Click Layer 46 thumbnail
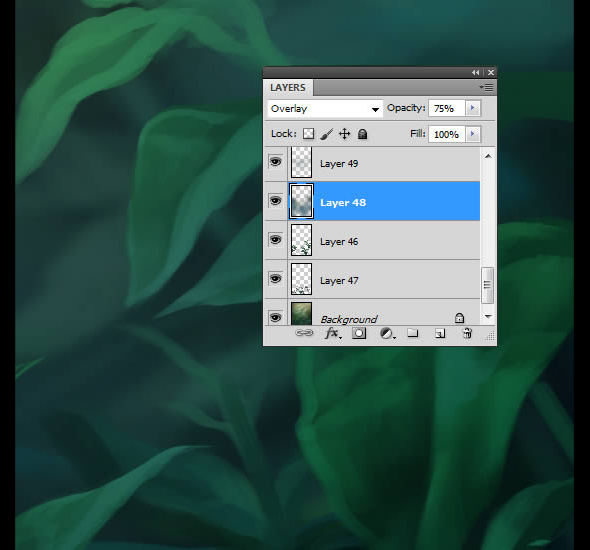Viewport: 590px width, 550px height. 301,240
